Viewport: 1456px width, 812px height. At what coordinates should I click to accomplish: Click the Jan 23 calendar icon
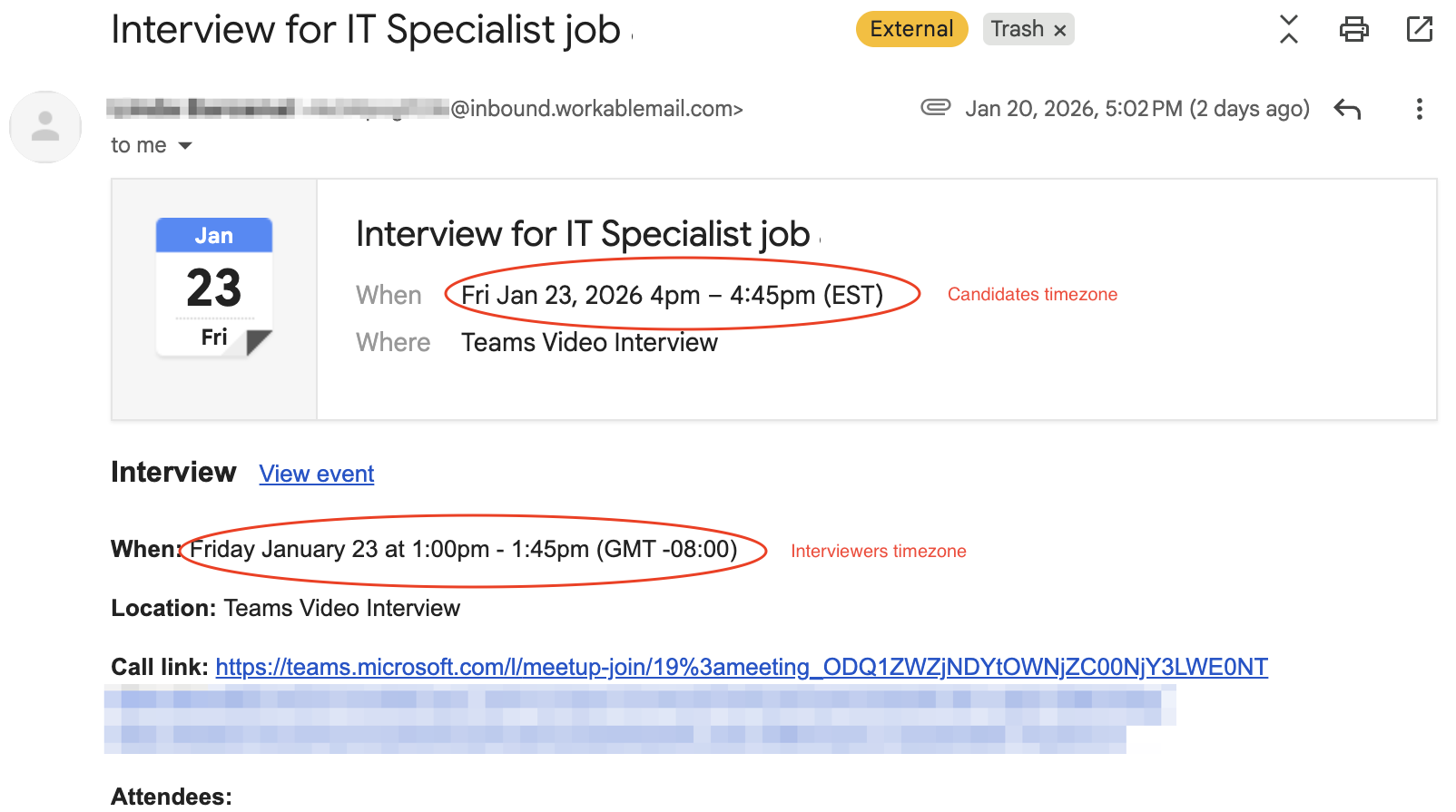tap(214, 287)
